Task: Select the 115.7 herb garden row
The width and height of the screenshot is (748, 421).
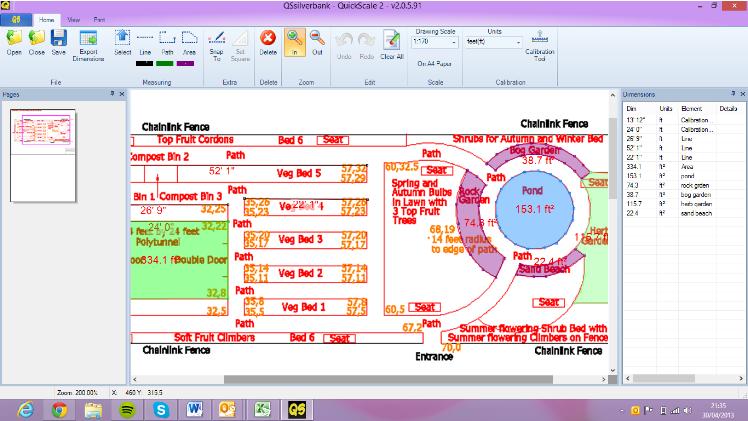Action: coord(684,204)
